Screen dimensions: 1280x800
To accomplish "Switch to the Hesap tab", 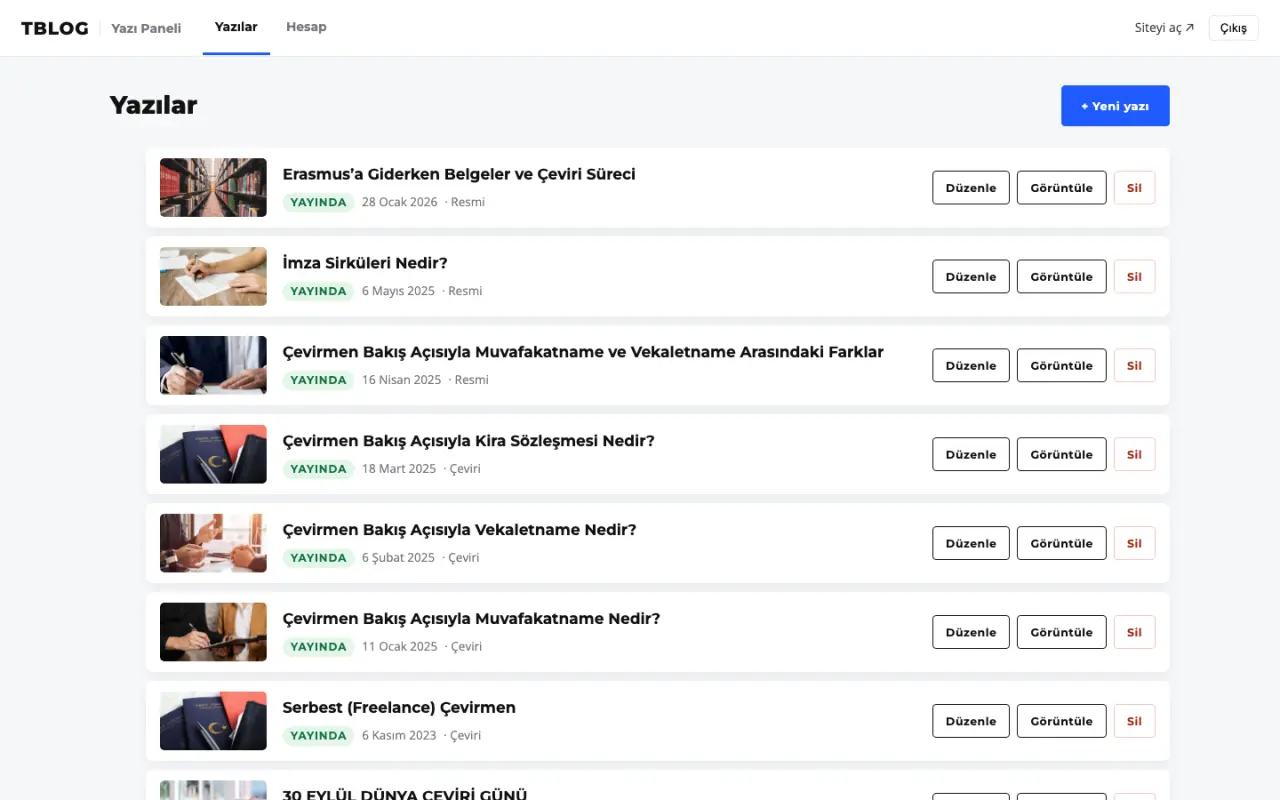I will (x=306, y=27).
